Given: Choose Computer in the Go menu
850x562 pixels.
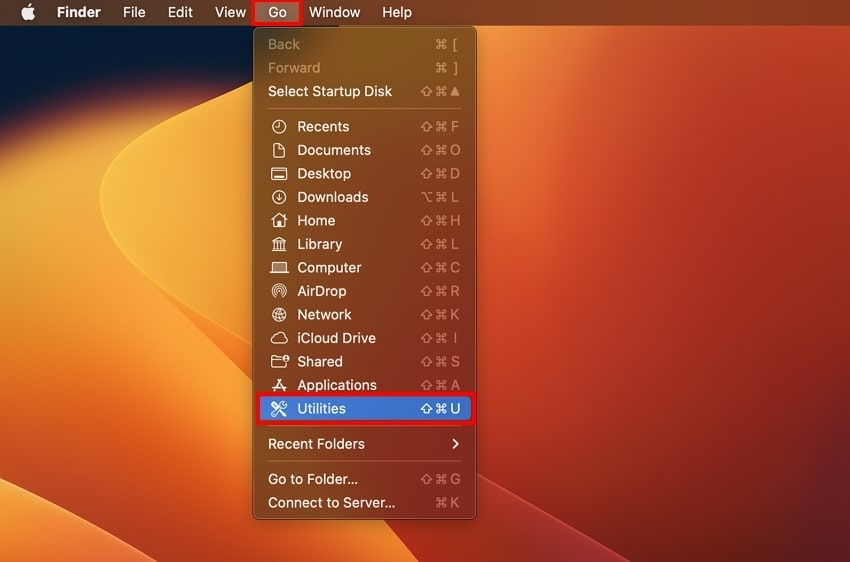Looking at the screenshot, I should [364, 268].
